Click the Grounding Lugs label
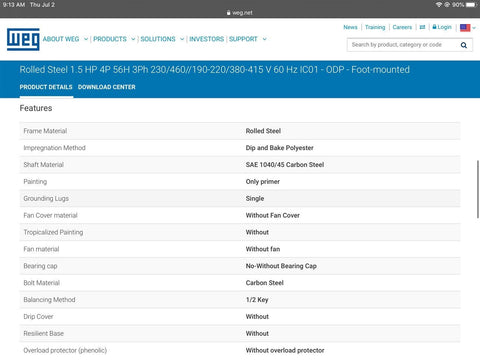Image resolution: width=480 pixels, height=360 pixels. tap(46, 199)
